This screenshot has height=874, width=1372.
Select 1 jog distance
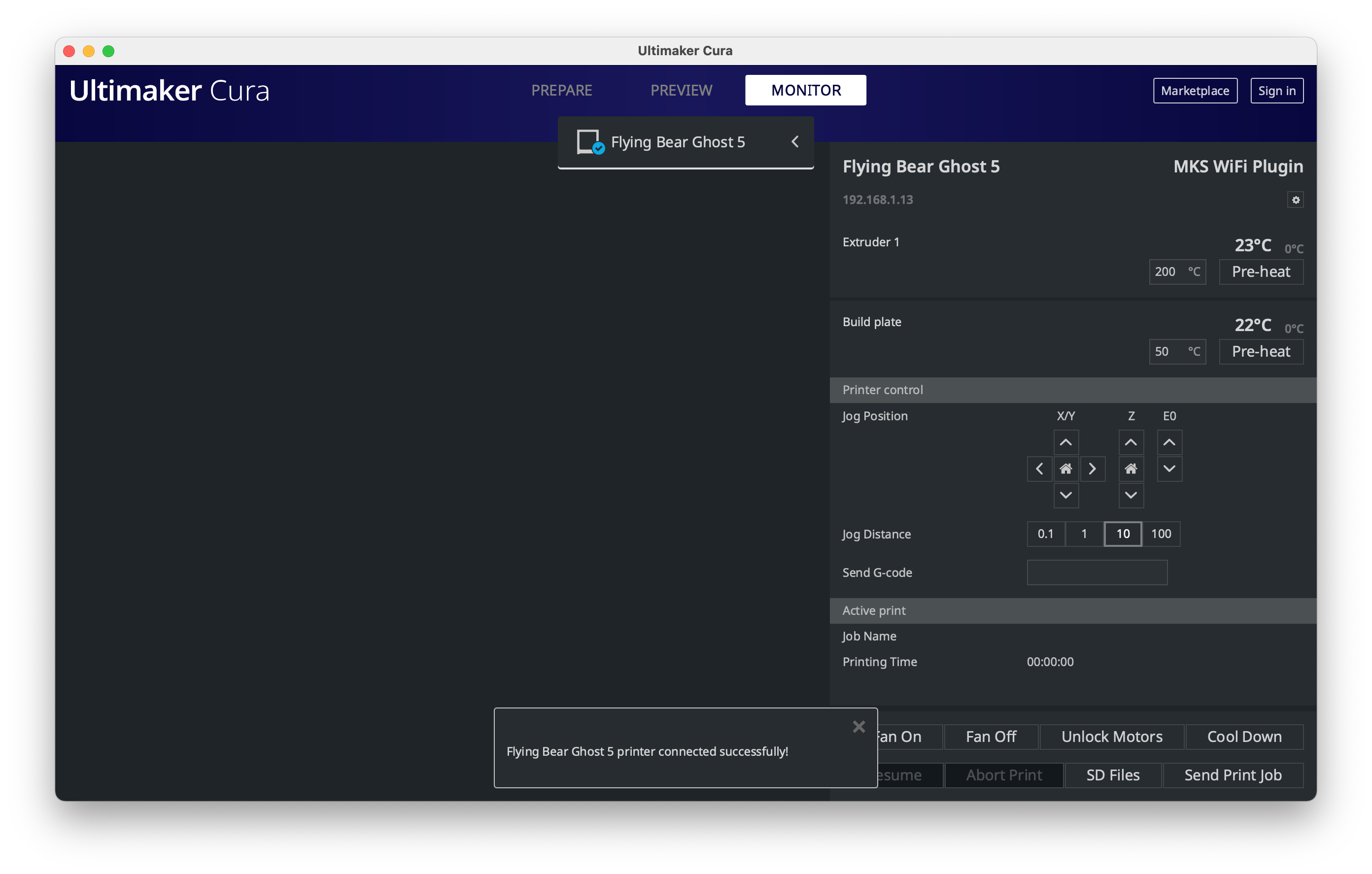[x=1084, y=534]
